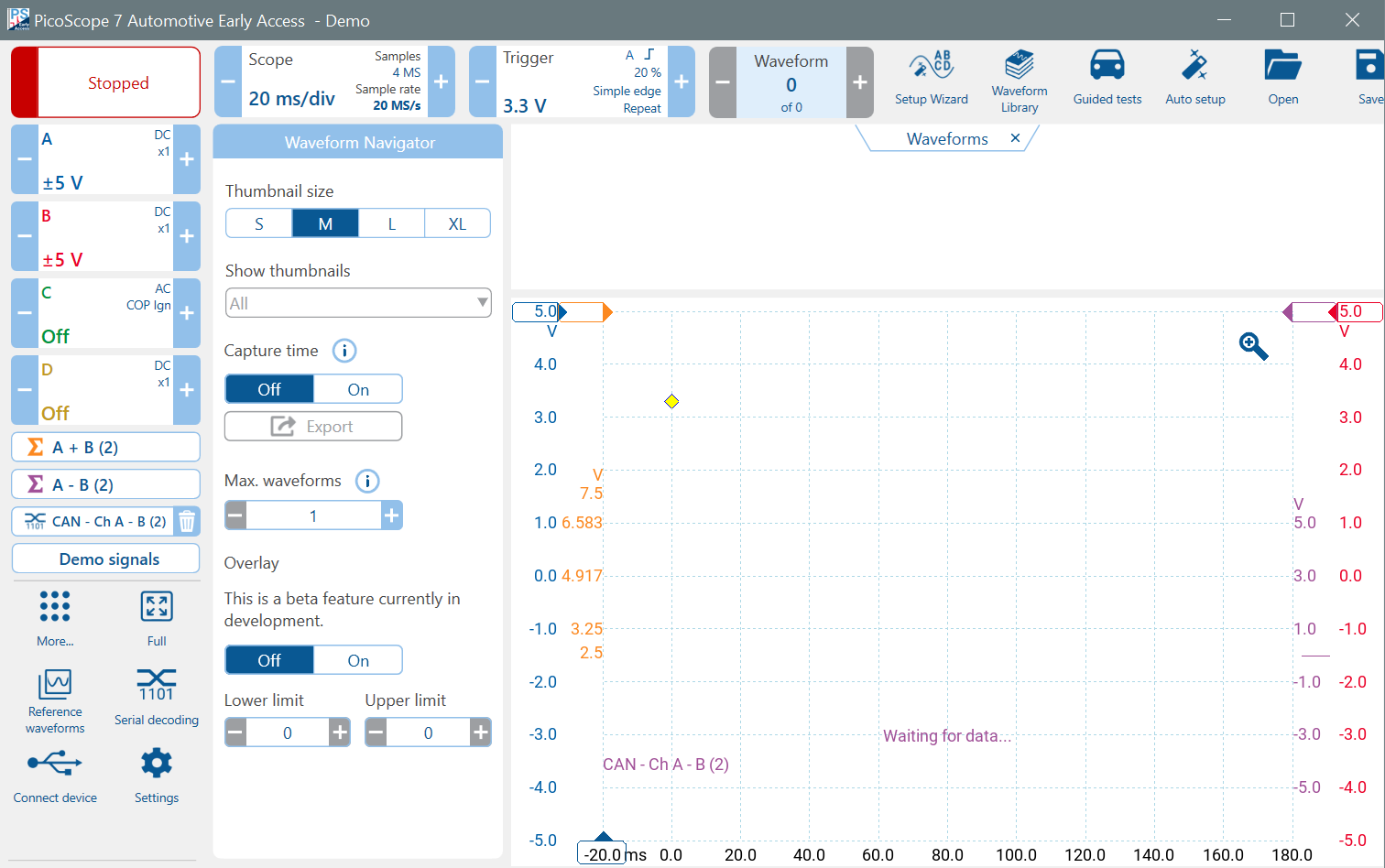The image size is (1385, 868).
Task: Open Guided tests
Action: point(1107,80)
